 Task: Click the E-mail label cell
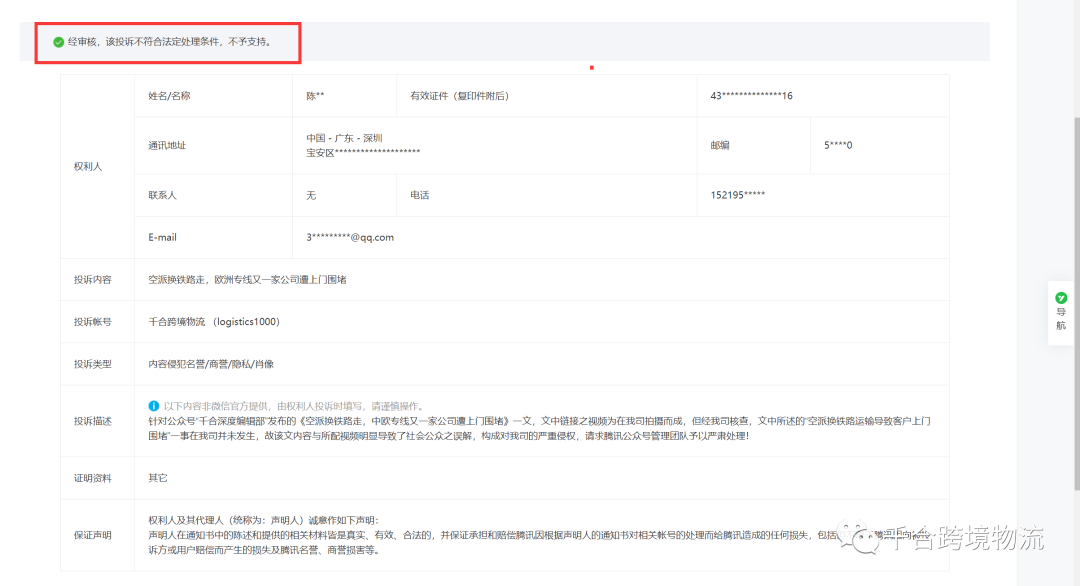coord(214,238)
